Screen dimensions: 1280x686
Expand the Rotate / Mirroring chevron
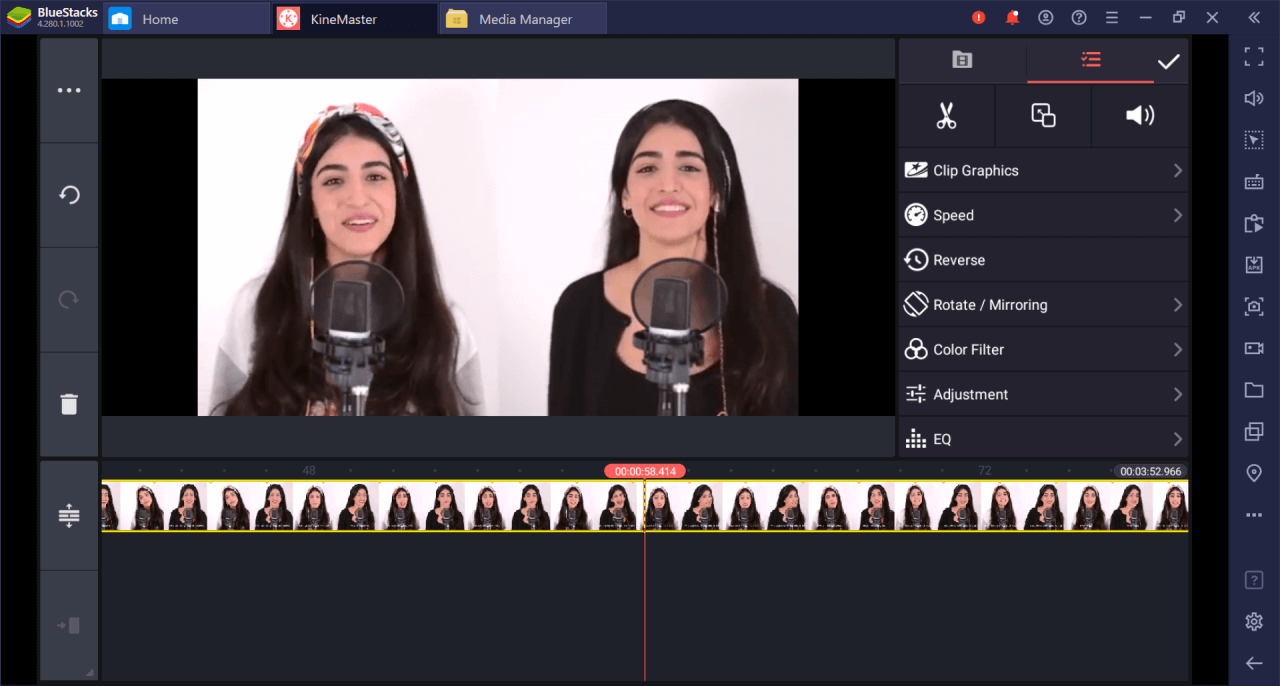pos(1178,305)
